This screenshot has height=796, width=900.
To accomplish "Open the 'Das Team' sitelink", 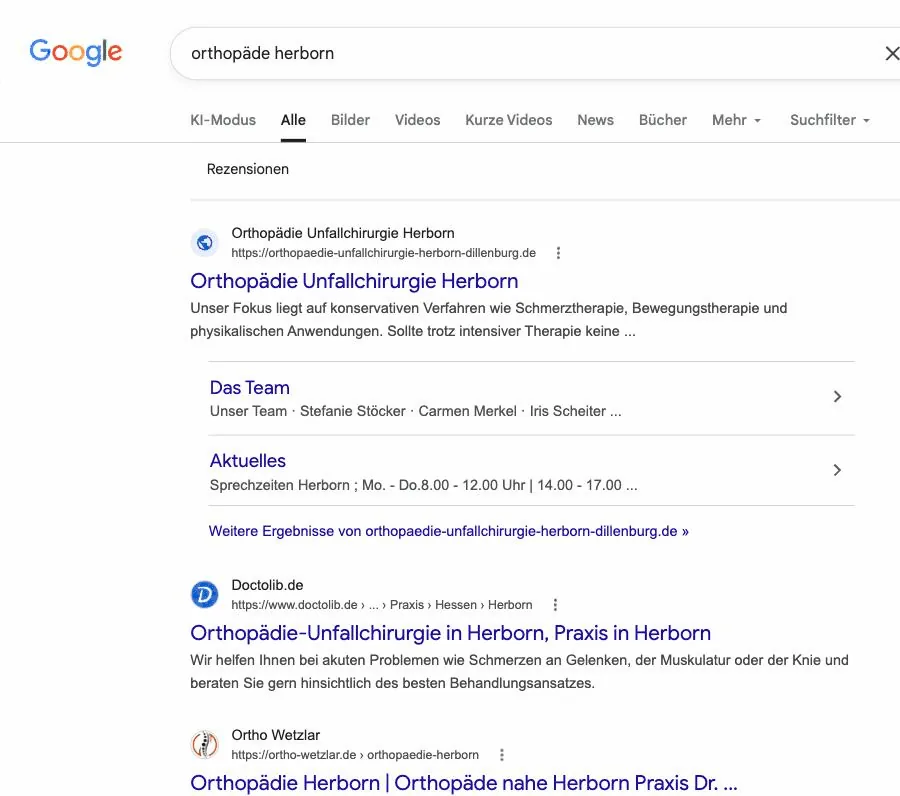I will click(x=250, y=388).
